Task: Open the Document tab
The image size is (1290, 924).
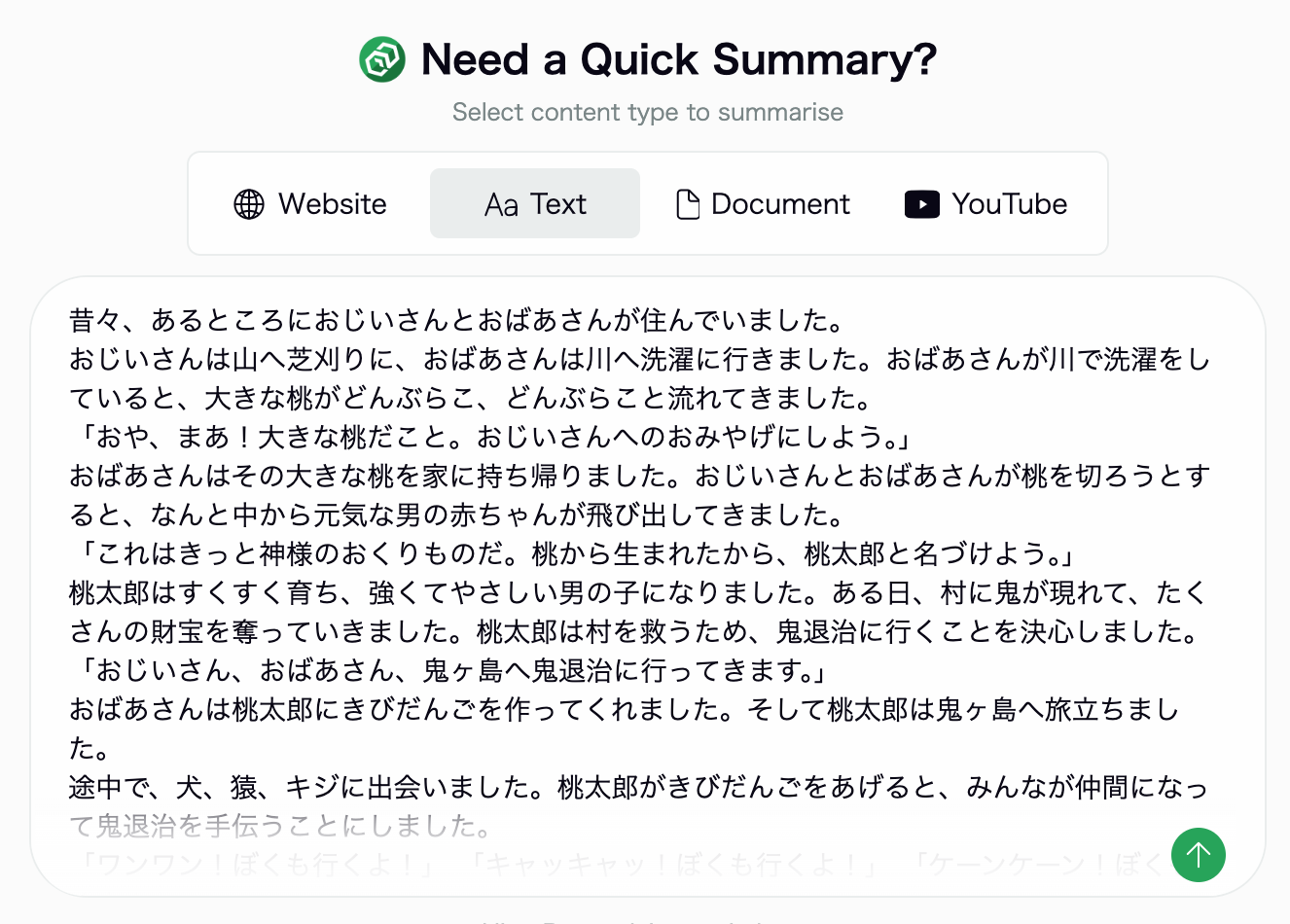Action: click(x=763, y=204)
